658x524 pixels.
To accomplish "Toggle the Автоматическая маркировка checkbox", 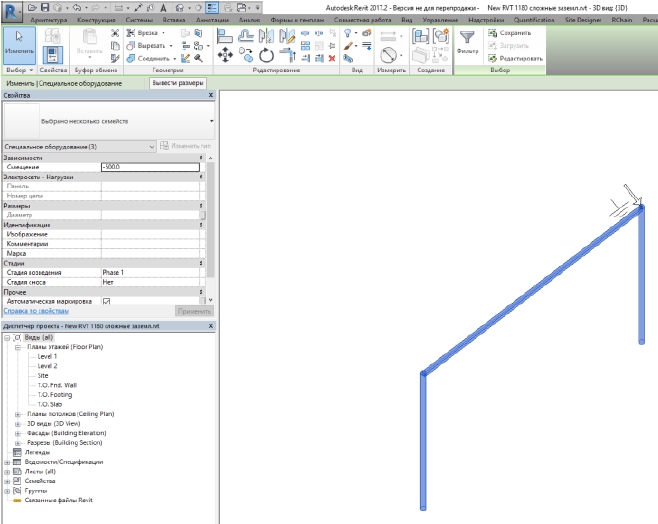I will click(x=106, y=300).
